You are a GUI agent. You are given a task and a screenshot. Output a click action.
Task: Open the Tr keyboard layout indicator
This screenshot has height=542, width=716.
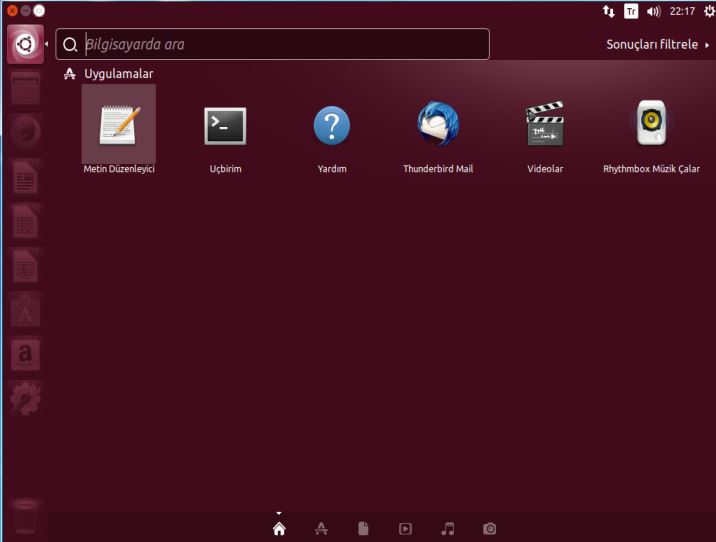[x=631, y=11]
